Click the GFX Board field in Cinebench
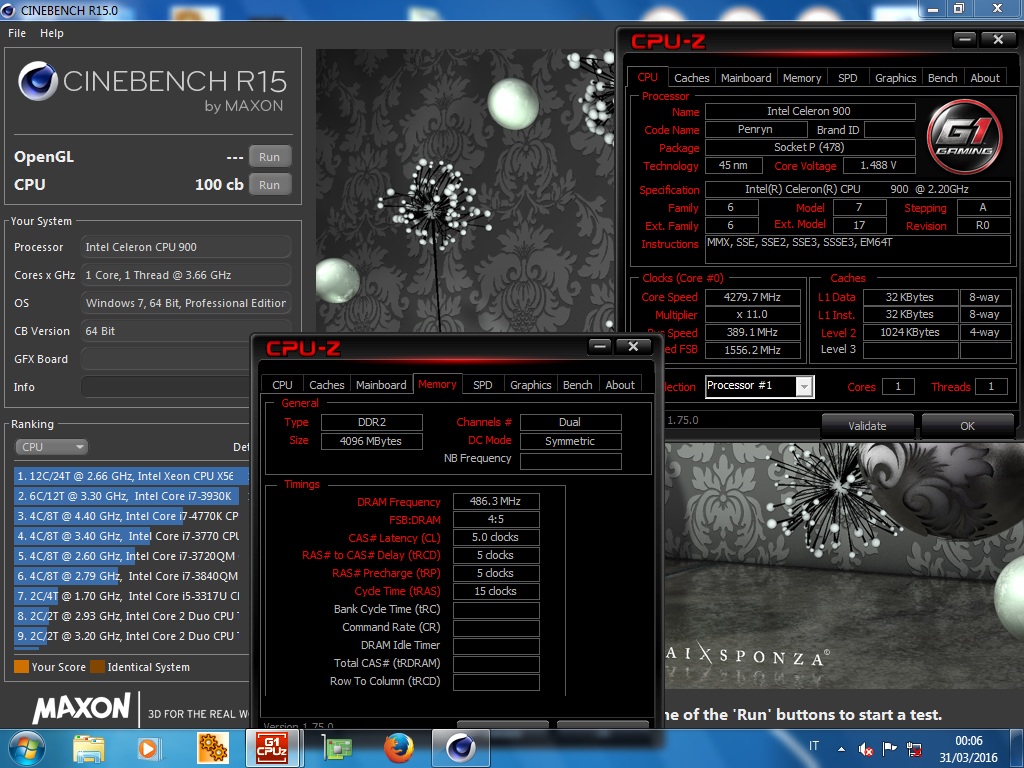Viewport: 1024px width, 768px height. [166, 359]
